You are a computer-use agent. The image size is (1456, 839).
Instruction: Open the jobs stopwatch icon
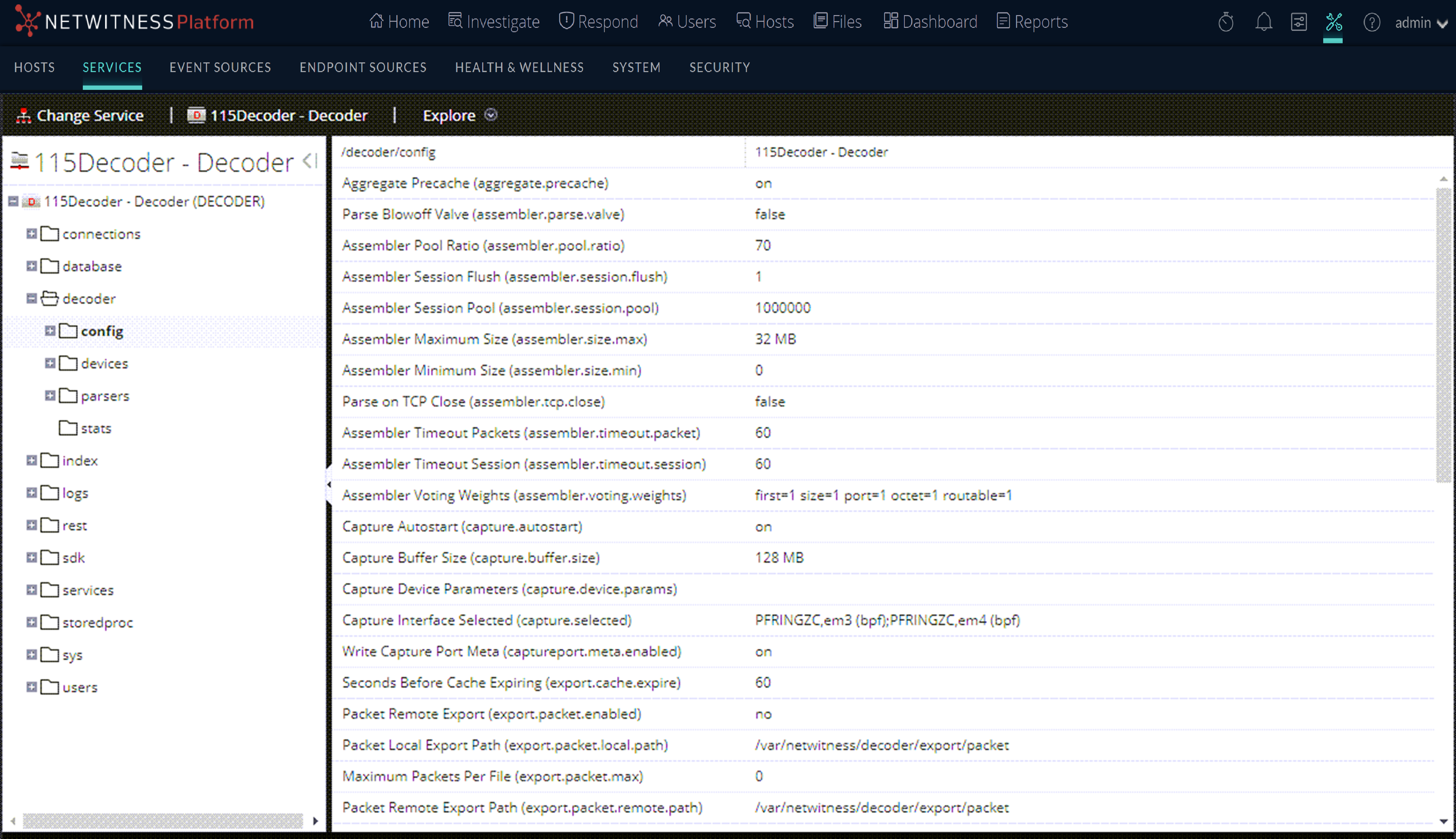(1226, 22)
